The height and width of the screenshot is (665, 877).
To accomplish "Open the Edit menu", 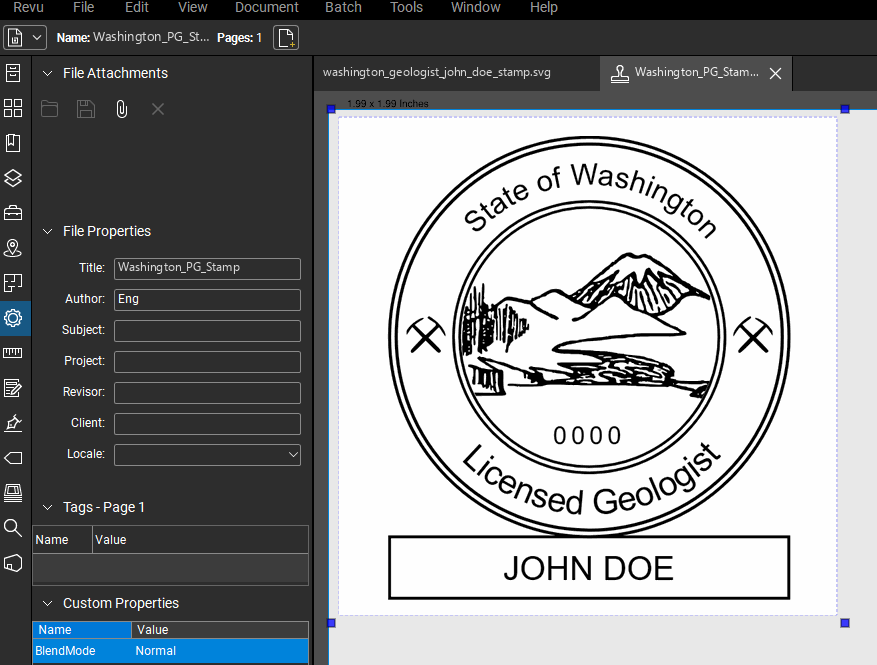I will click(x=136, y=7).
